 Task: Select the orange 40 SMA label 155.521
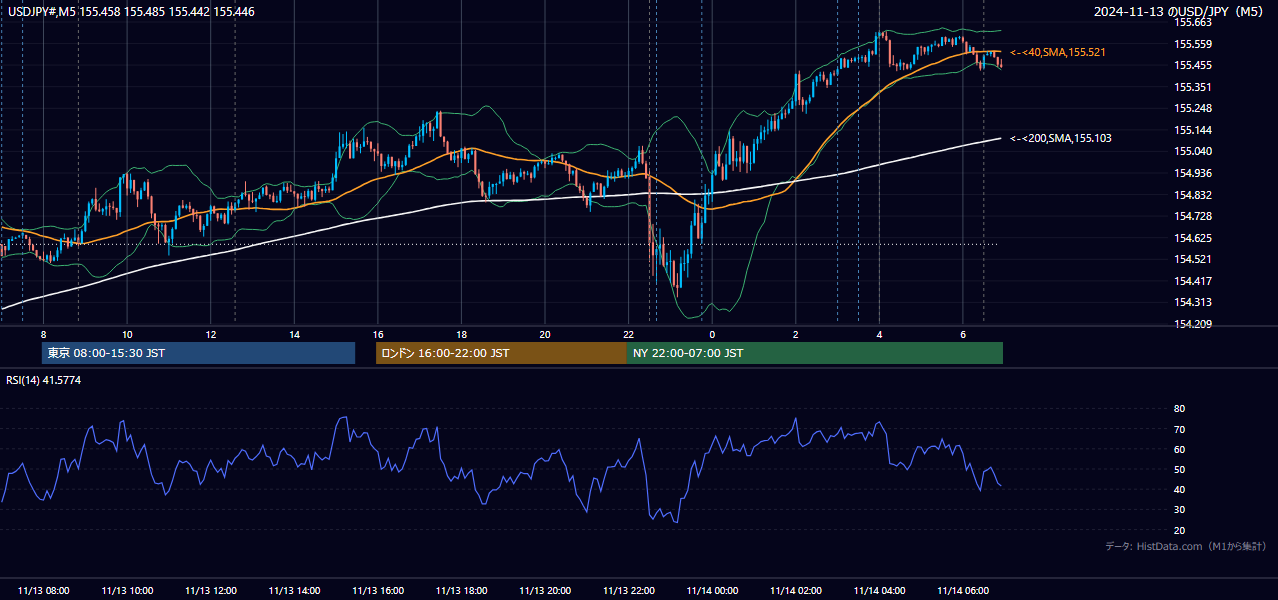tap(1058, 52)
